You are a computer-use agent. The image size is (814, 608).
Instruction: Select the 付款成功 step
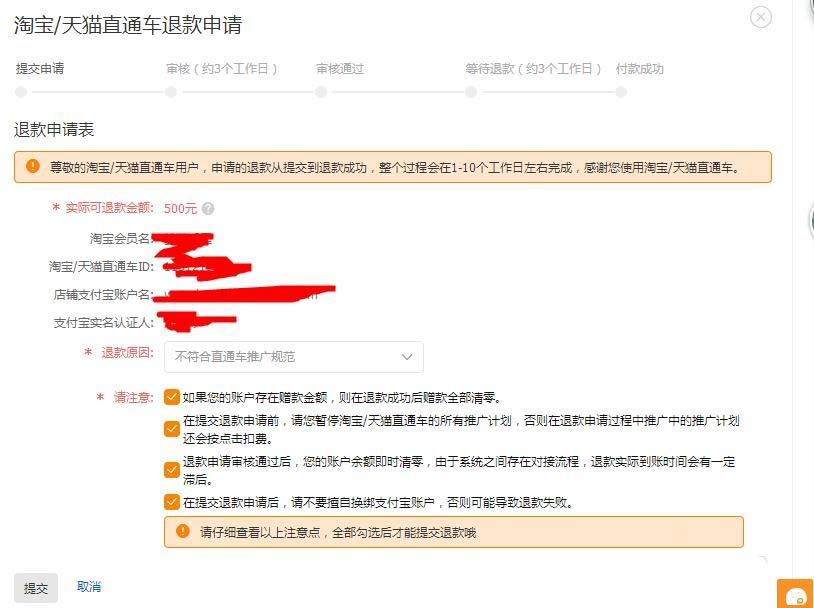[640, 69]
